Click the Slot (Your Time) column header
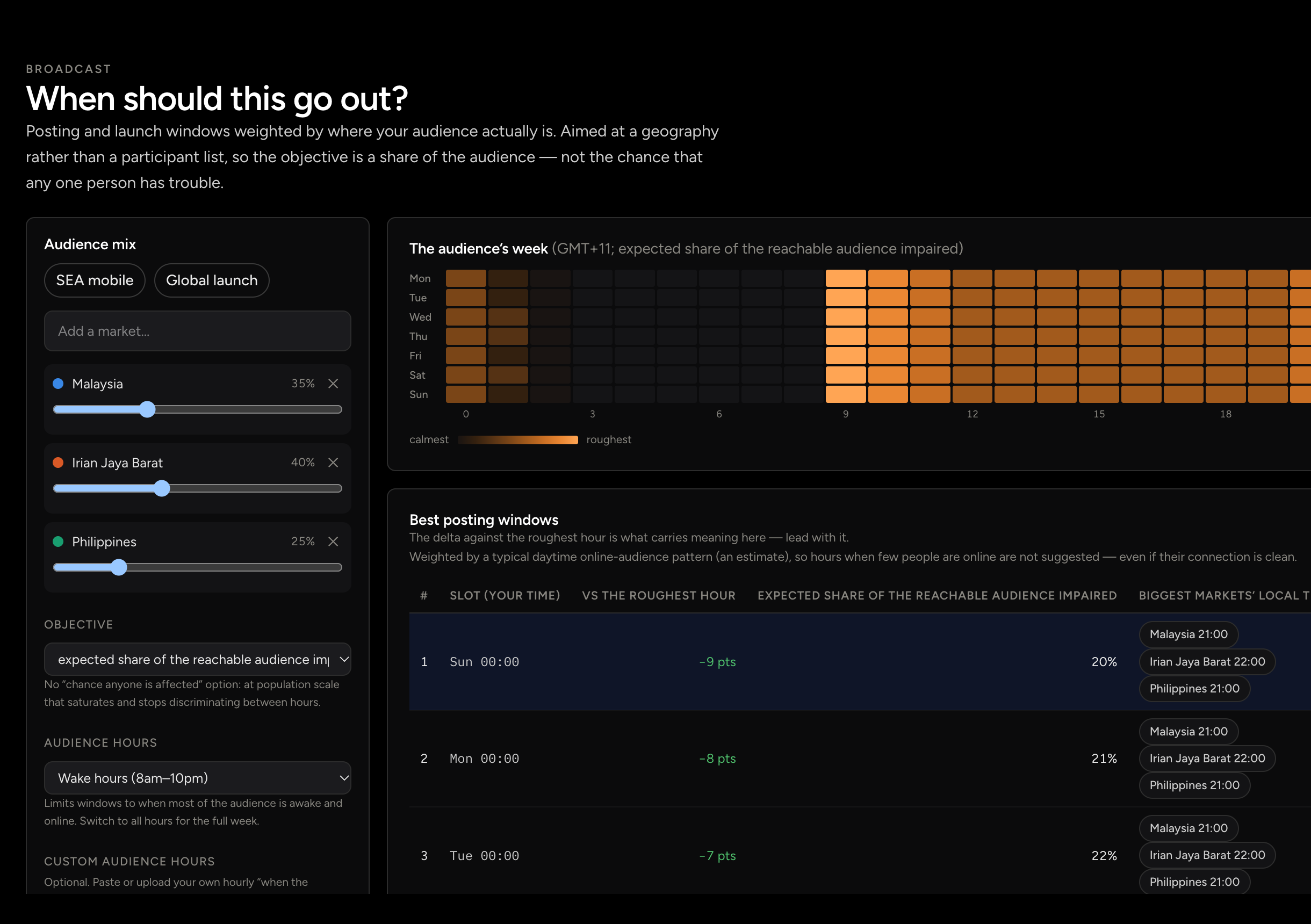This screenshot has width=1311, height=924. 505,596
